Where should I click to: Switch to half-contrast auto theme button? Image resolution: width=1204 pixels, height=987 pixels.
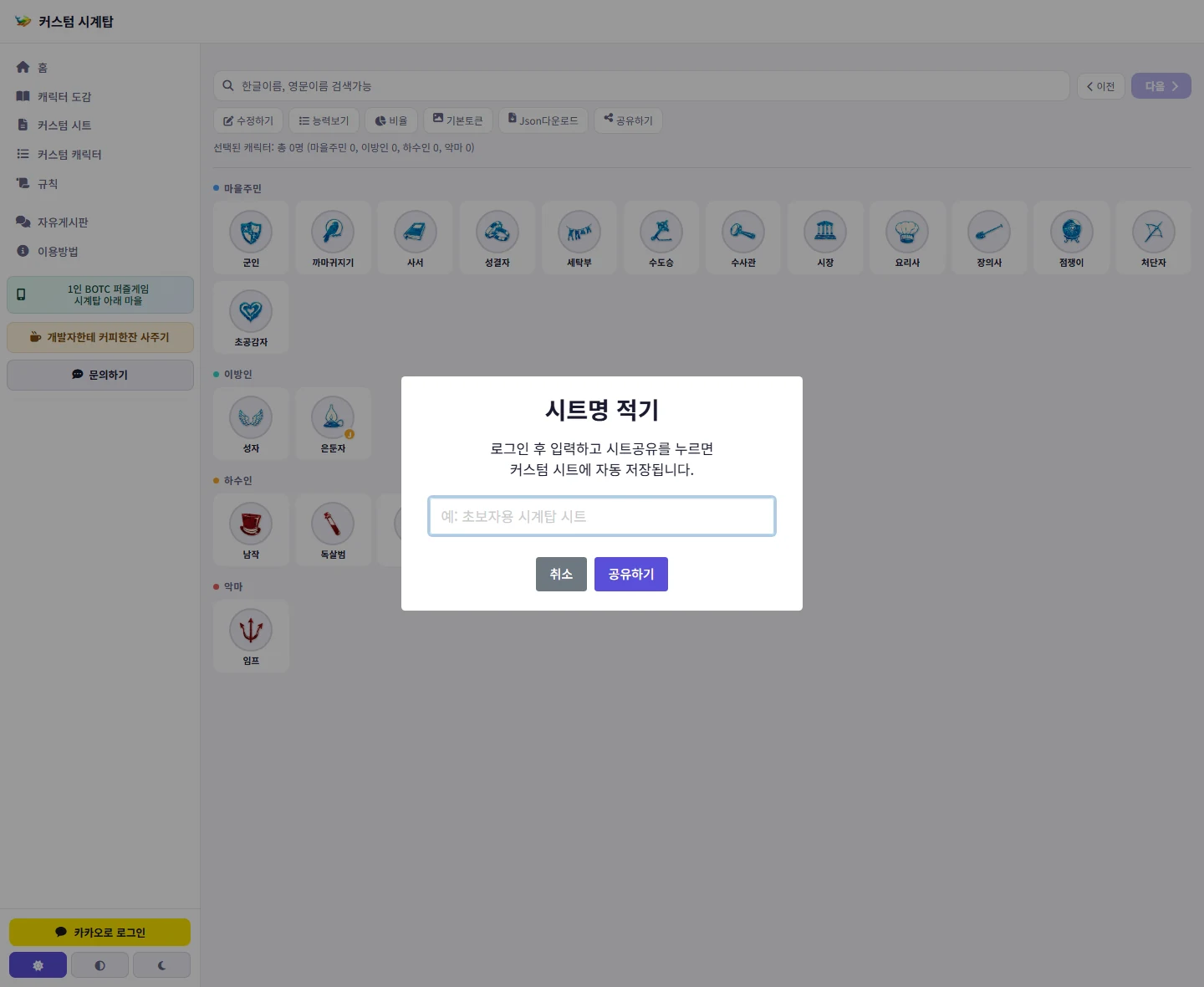point(99,964)
